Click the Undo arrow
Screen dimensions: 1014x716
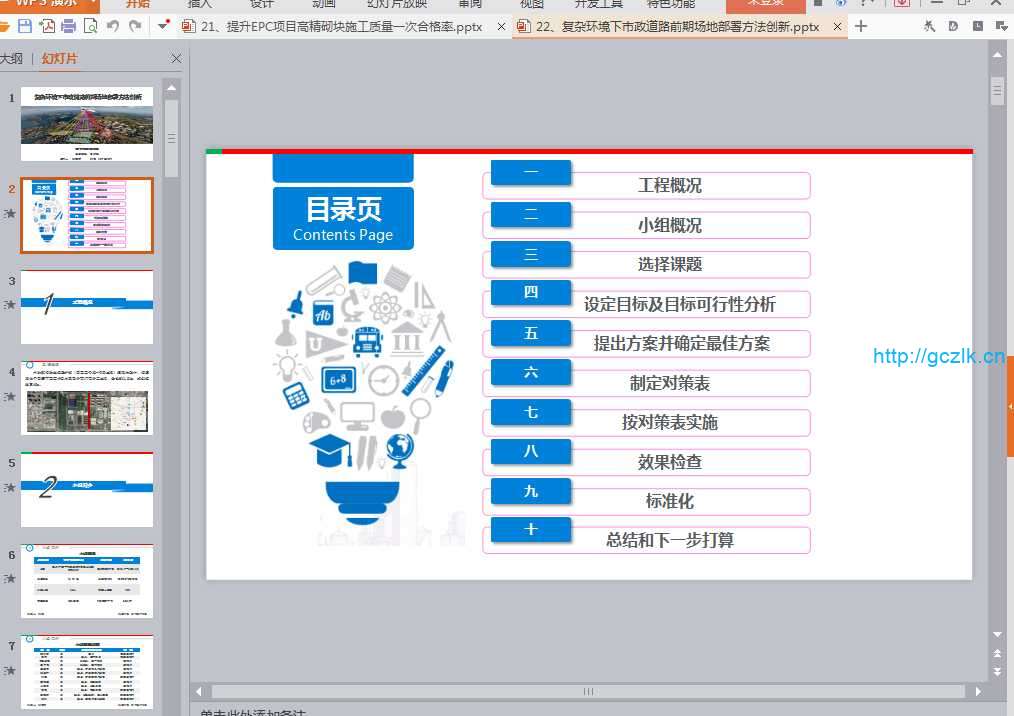[x=113, y=27]
